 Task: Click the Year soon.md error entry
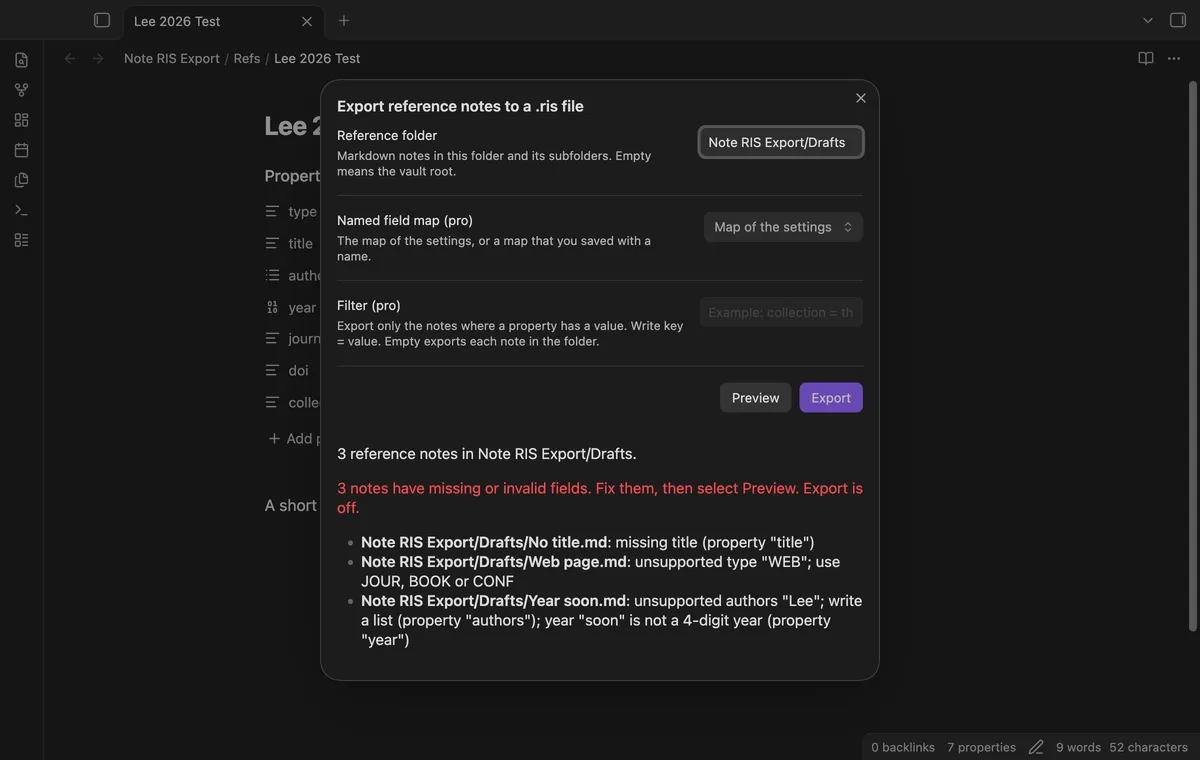611,620
